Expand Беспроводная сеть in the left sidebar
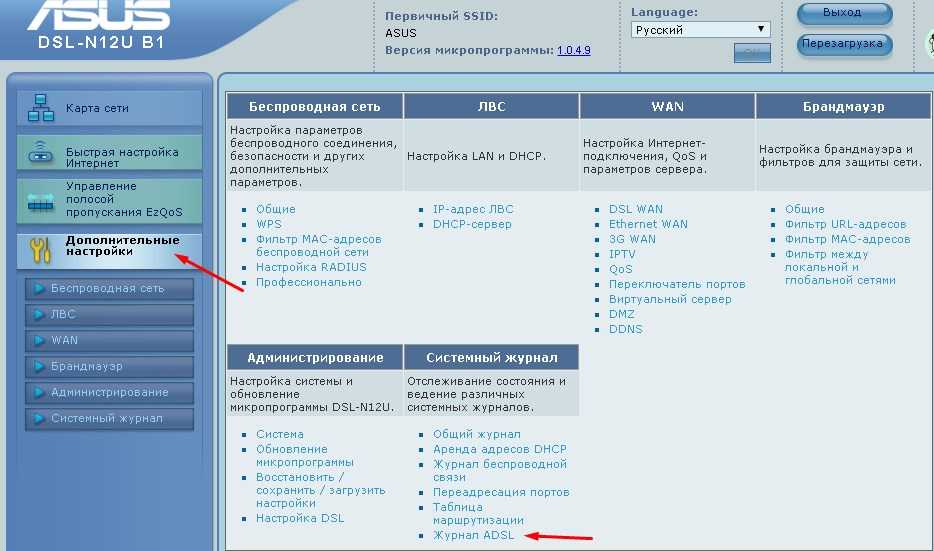The image size is (934, 551). pos(109,289)
